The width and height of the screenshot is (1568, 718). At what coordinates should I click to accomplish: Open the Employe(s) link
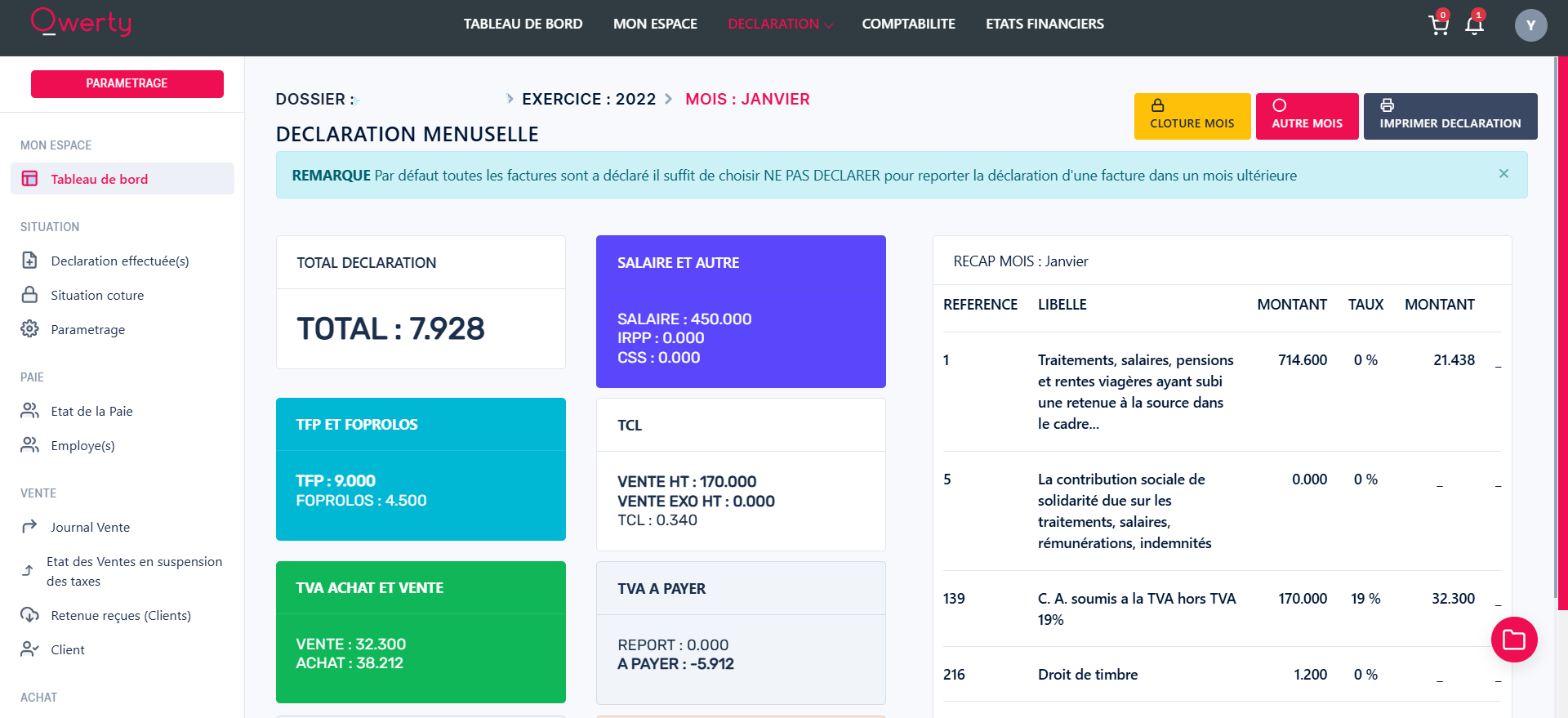pyautogui.click(x=82, y=445)
